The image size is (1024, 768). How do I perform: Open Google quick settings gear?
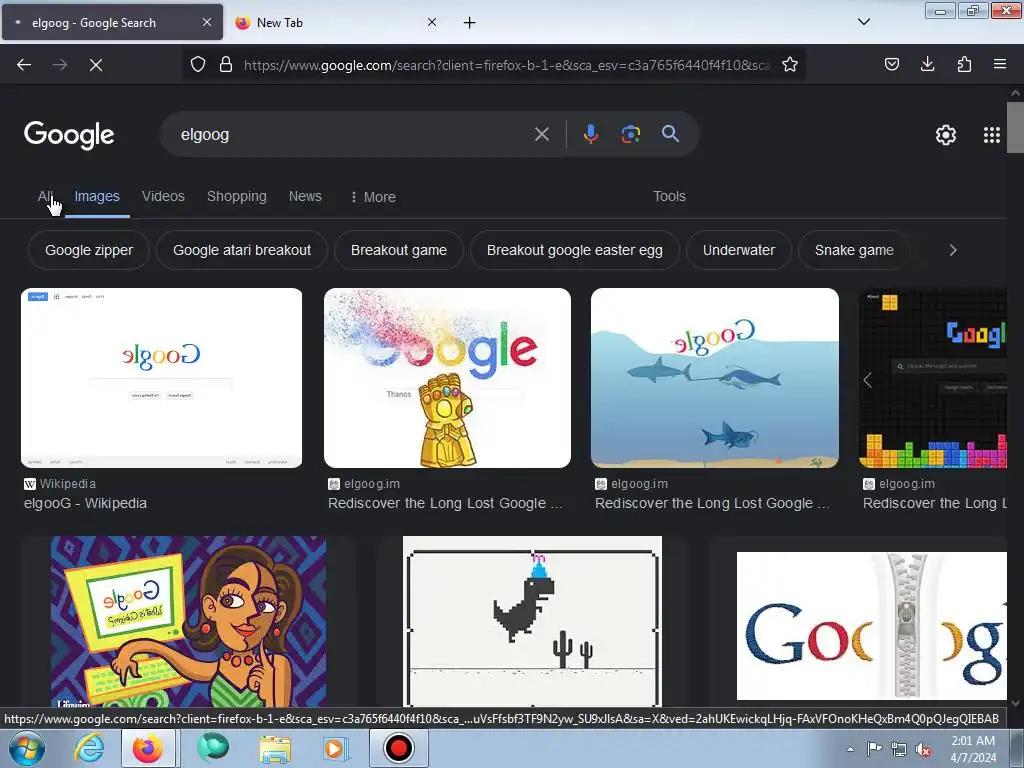(x=946, y=135)
